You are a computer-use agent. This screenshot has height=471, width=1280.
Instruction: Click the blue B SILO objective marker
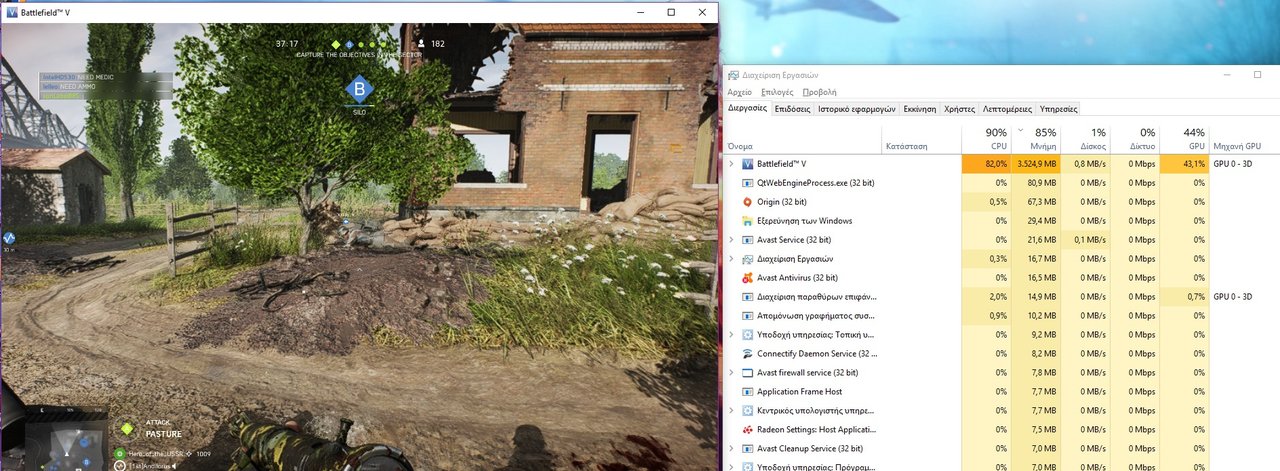coord(359,91)
